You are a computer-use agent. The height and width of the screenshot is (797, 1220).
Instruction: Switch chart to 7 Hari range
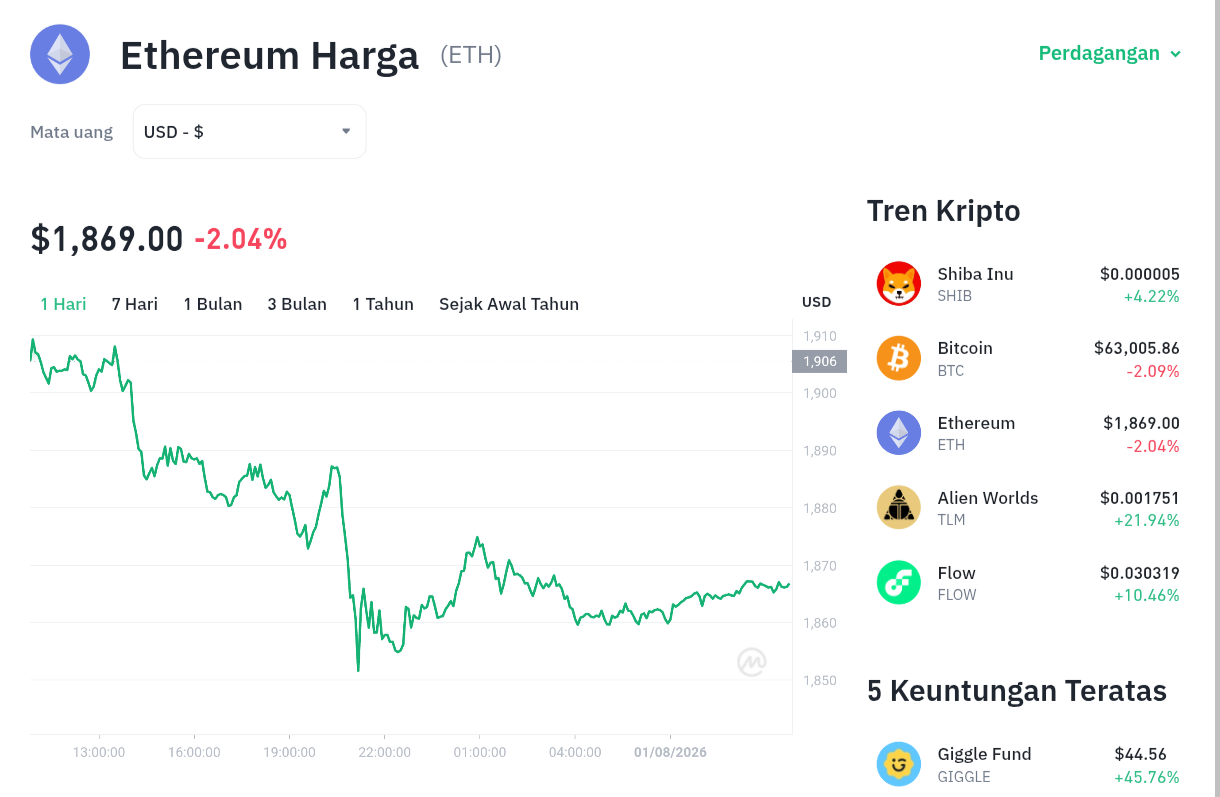[135, 304]
